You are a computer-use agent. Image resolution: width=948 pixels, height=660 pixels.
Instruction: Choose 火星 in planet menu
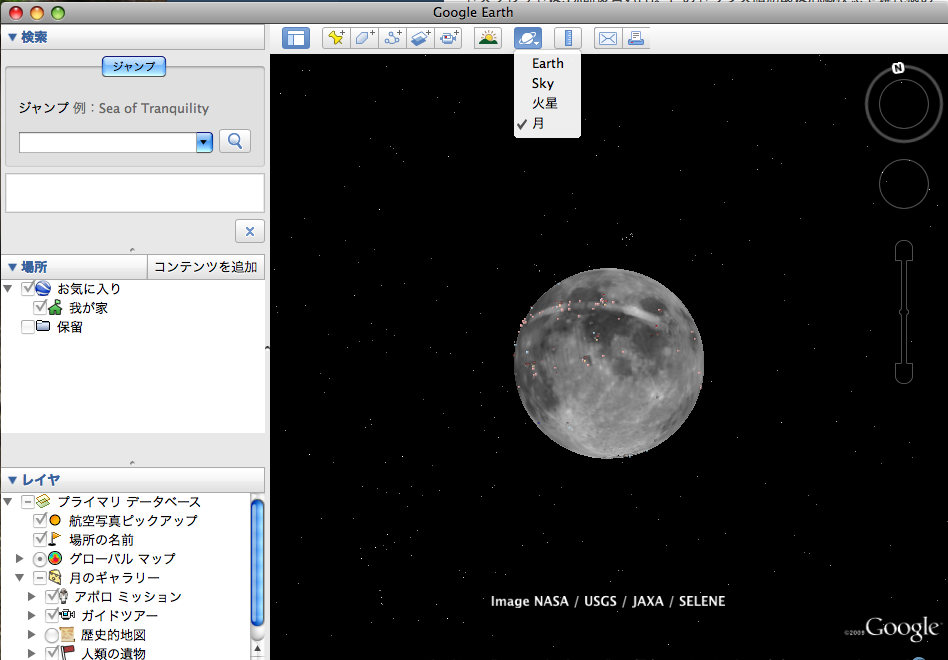point(547,103)
